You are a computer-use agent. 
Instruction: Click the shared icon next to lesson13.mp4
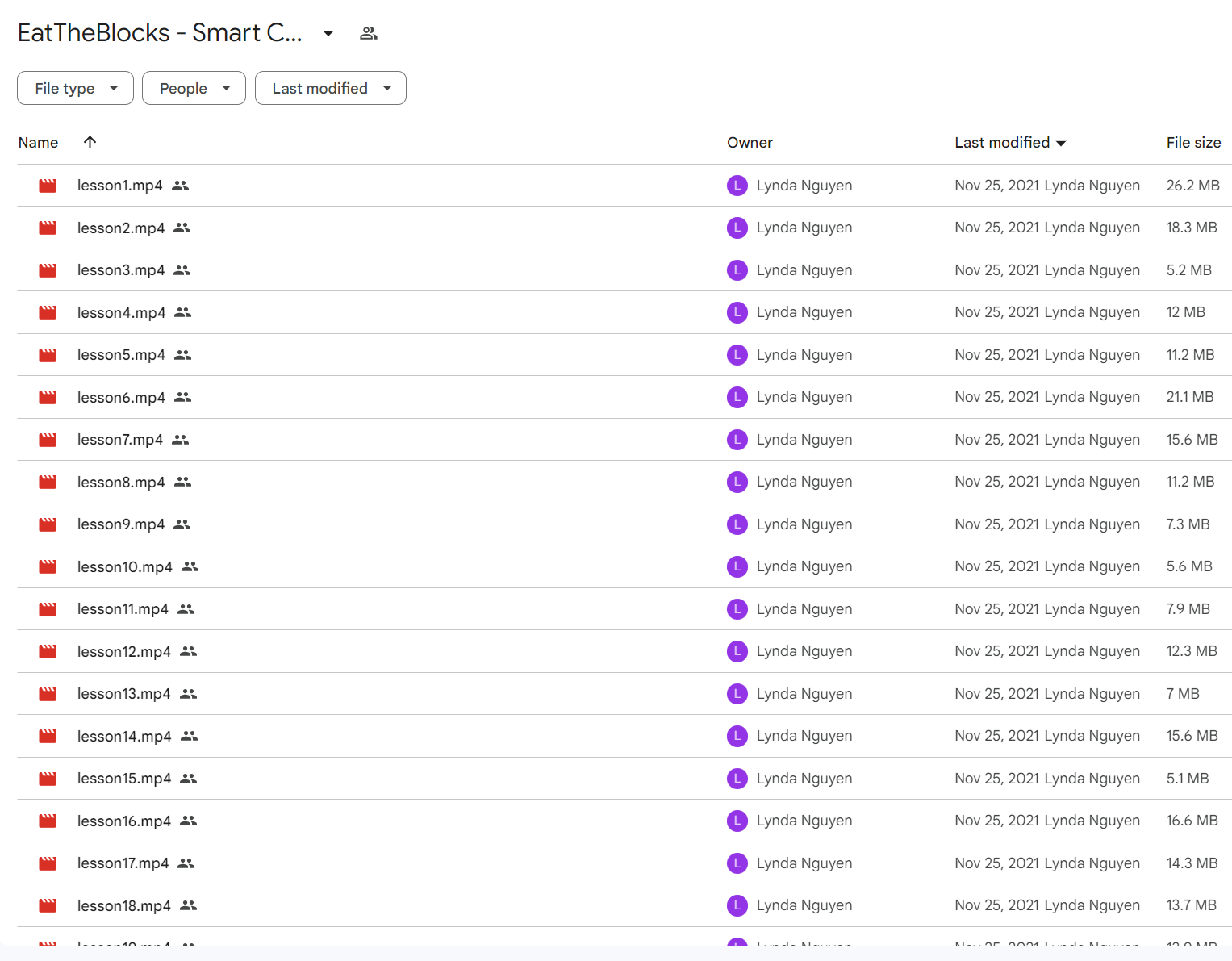click(189, 694)
